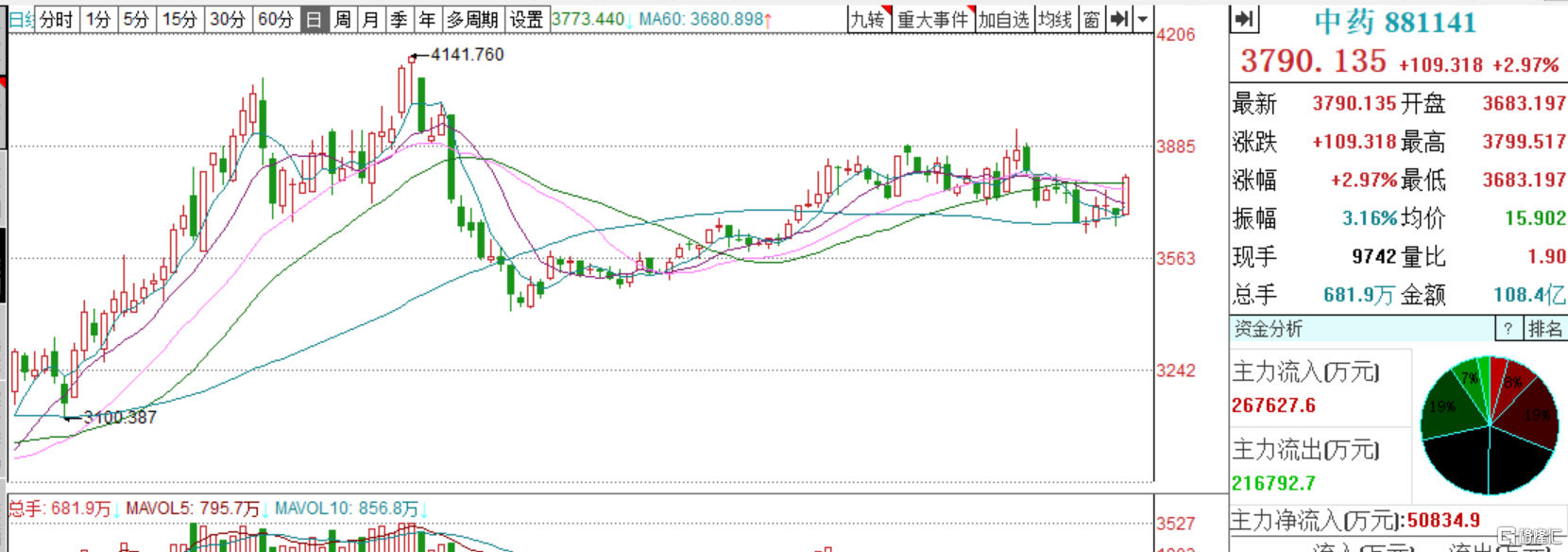The height and width of the screenshot is (552, 1568).
Task: Switch to 周 weekly K-line
Action: click(x=343, y=20)
